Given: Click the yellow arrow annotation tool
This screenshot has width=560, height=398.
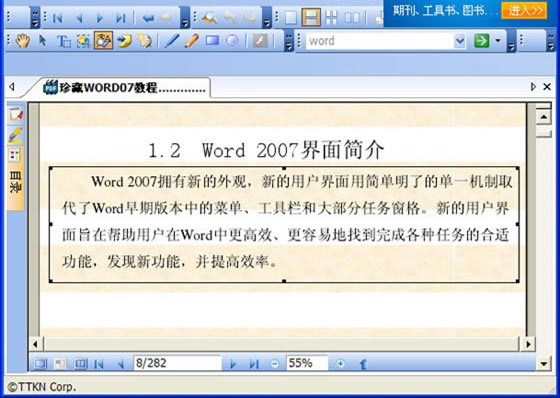Looking at the screenshot, I should 124,41.
